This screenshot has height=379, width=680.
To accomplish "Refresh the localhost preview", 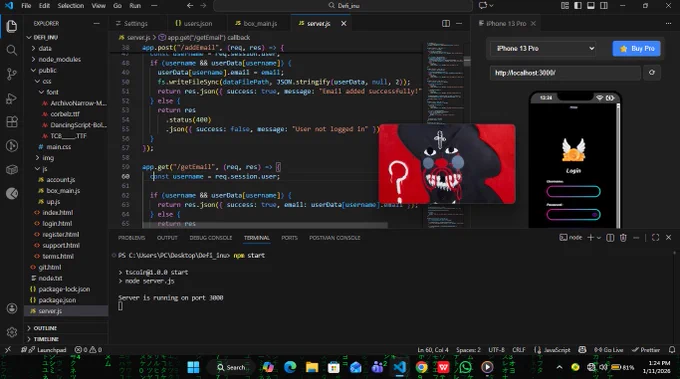I will [652, 72].
